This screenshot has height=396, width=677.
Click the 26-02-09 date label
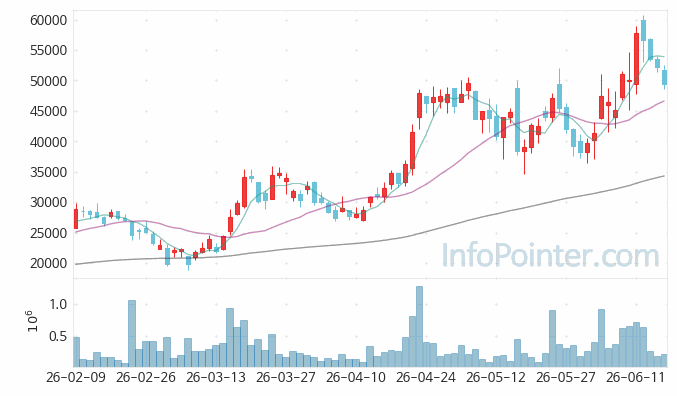tap(76, 377)
